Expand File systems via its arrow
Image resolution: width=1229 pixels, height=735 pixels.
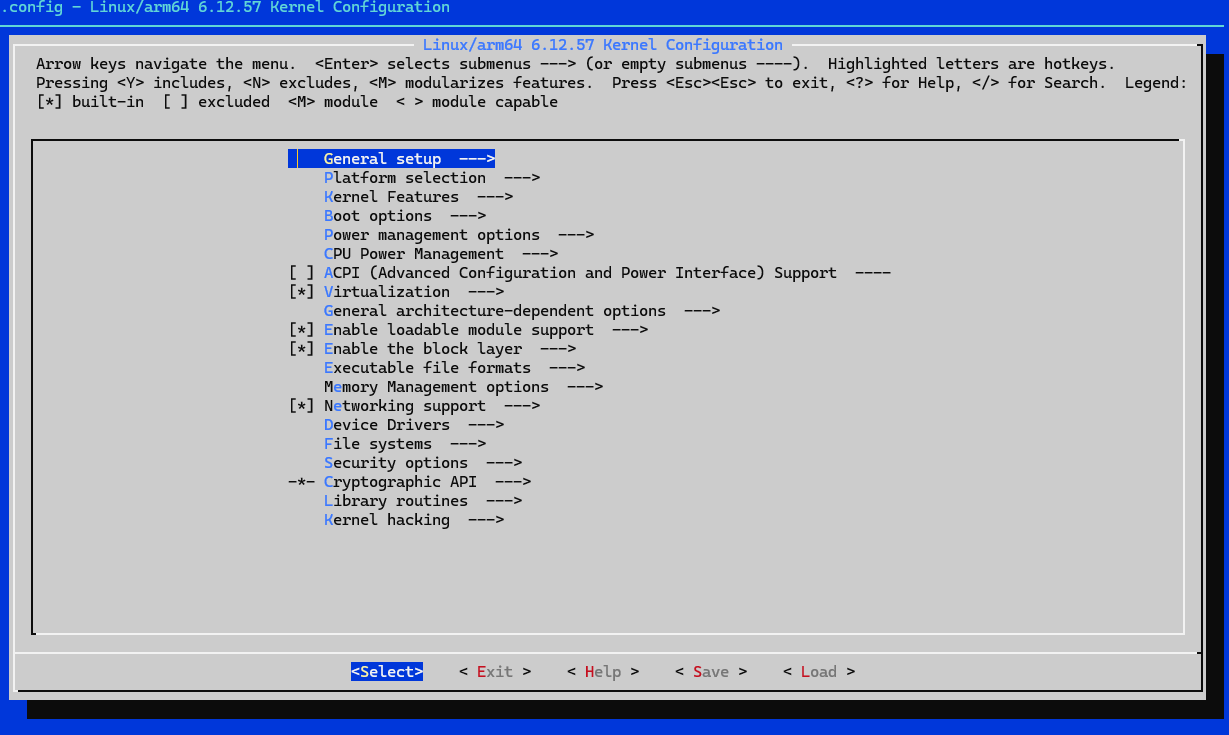[x=468, y=444]
